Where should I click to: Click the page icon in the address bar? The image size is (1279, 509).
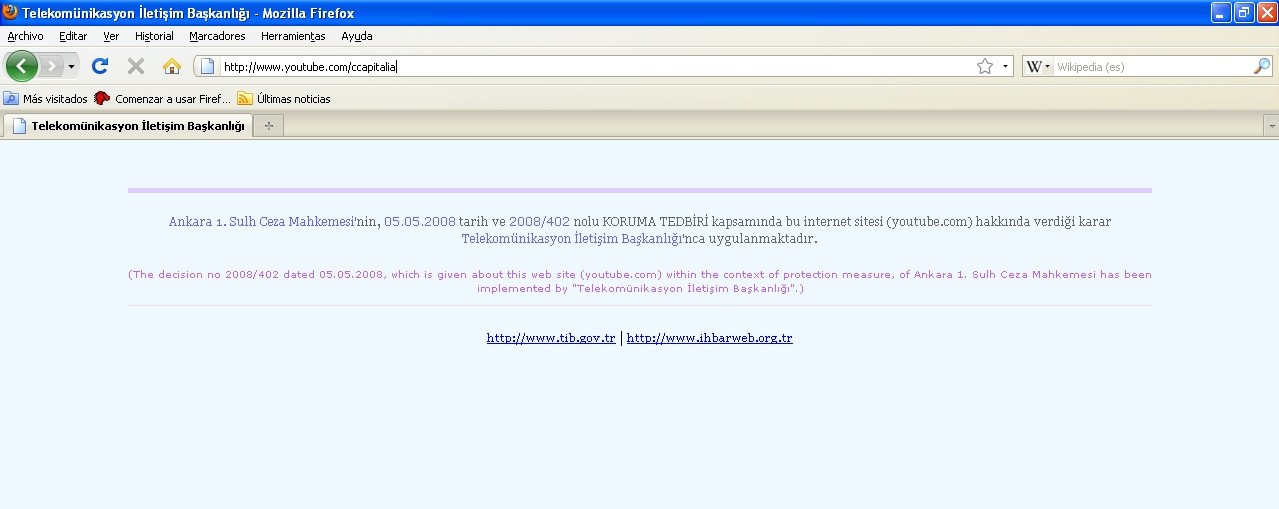(208, 66)
